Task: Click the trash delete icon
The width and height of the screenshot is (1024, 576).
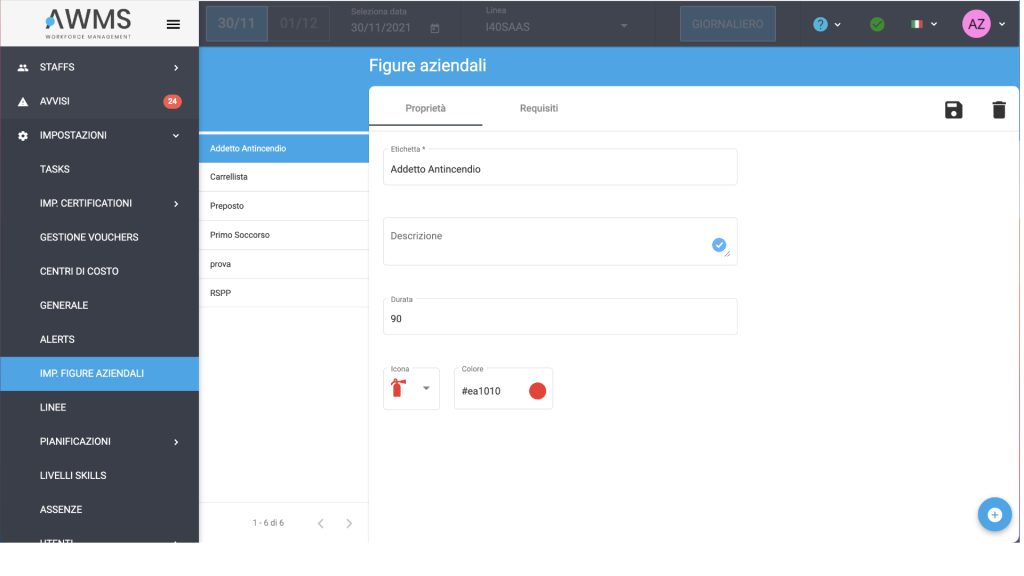Action: point(999,110)
